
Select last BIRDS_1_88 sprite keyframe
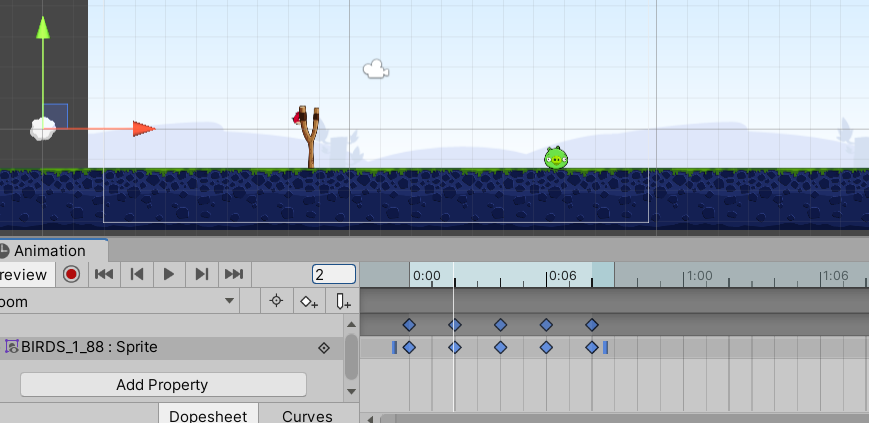(x=592, y=348)
